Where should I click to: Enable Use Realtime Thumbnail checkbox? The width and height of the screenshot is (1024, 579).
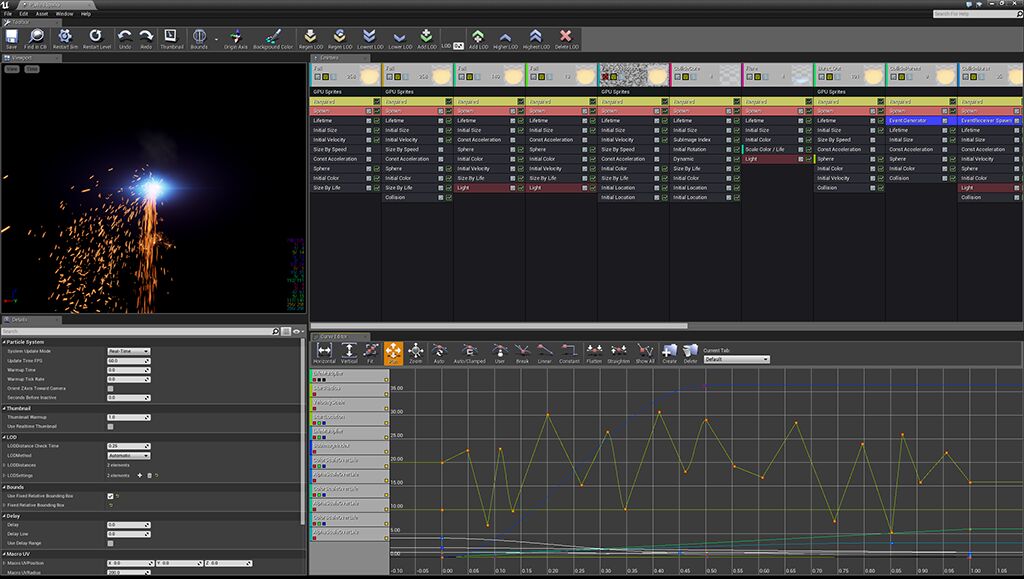[110, 427]
